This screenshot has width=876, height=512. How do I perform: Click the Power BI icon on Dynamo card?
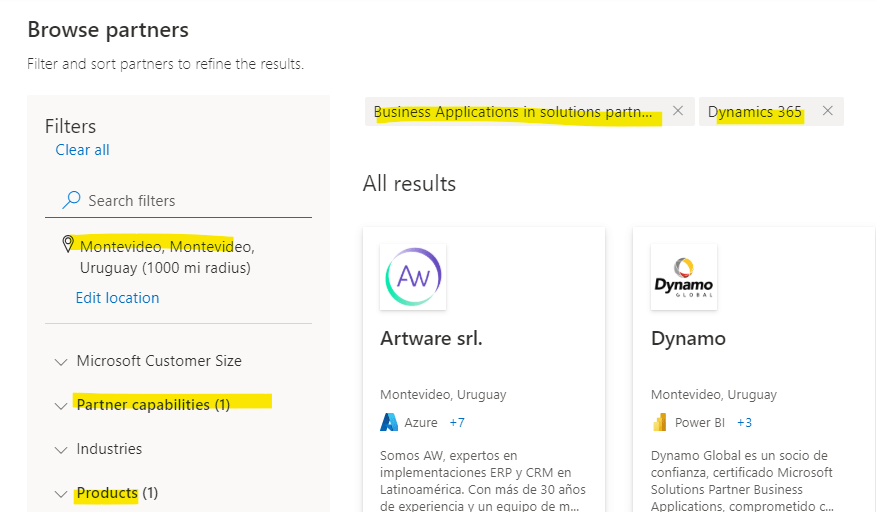tap(659, 422)
